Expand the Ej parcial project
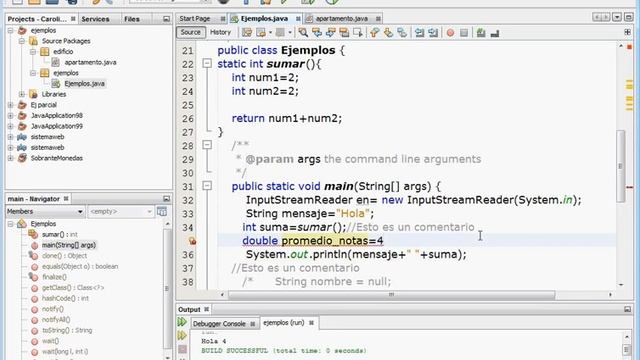 tap(11, 105)
